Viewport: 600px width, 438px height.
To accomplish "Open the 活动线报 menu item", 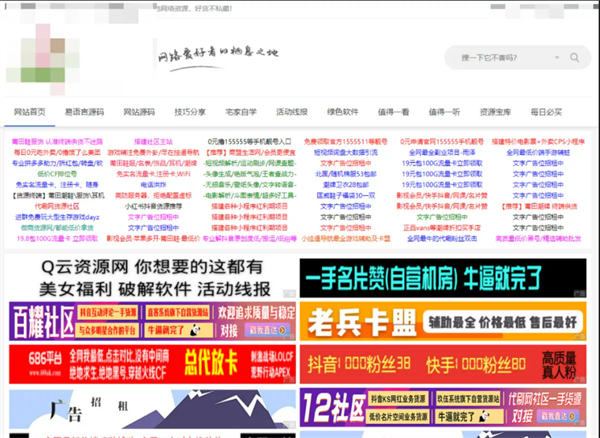I will coord(292,111).
